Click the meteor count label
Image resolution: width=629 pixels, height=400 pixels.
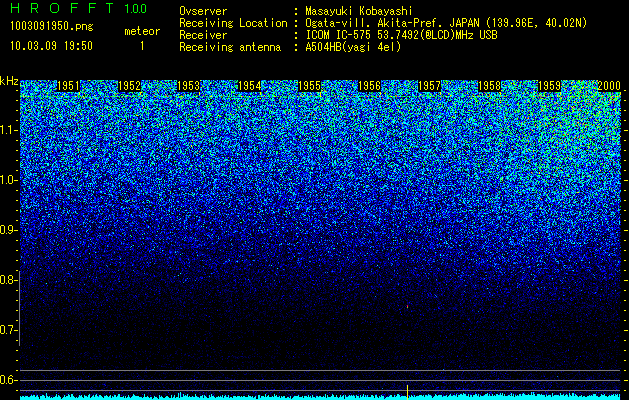142,31
